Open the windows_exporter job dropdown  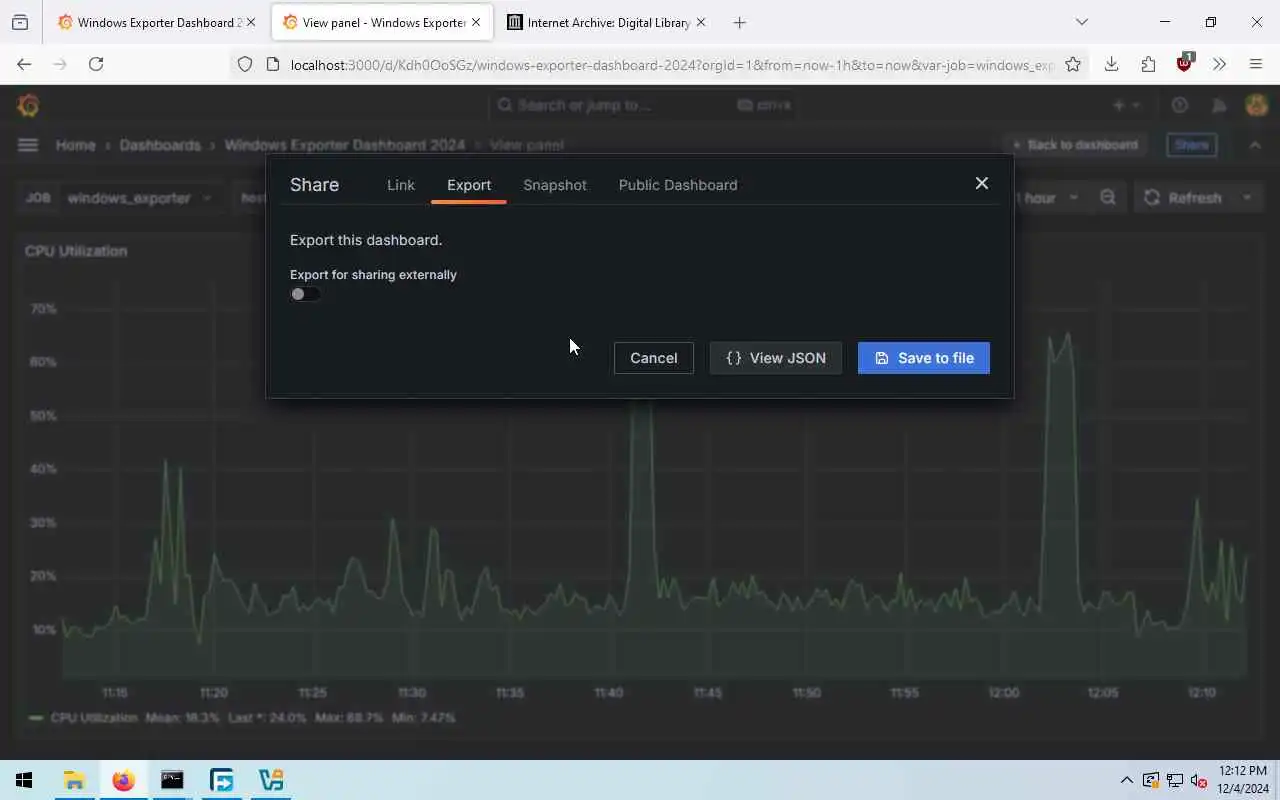tap(139, 198)
